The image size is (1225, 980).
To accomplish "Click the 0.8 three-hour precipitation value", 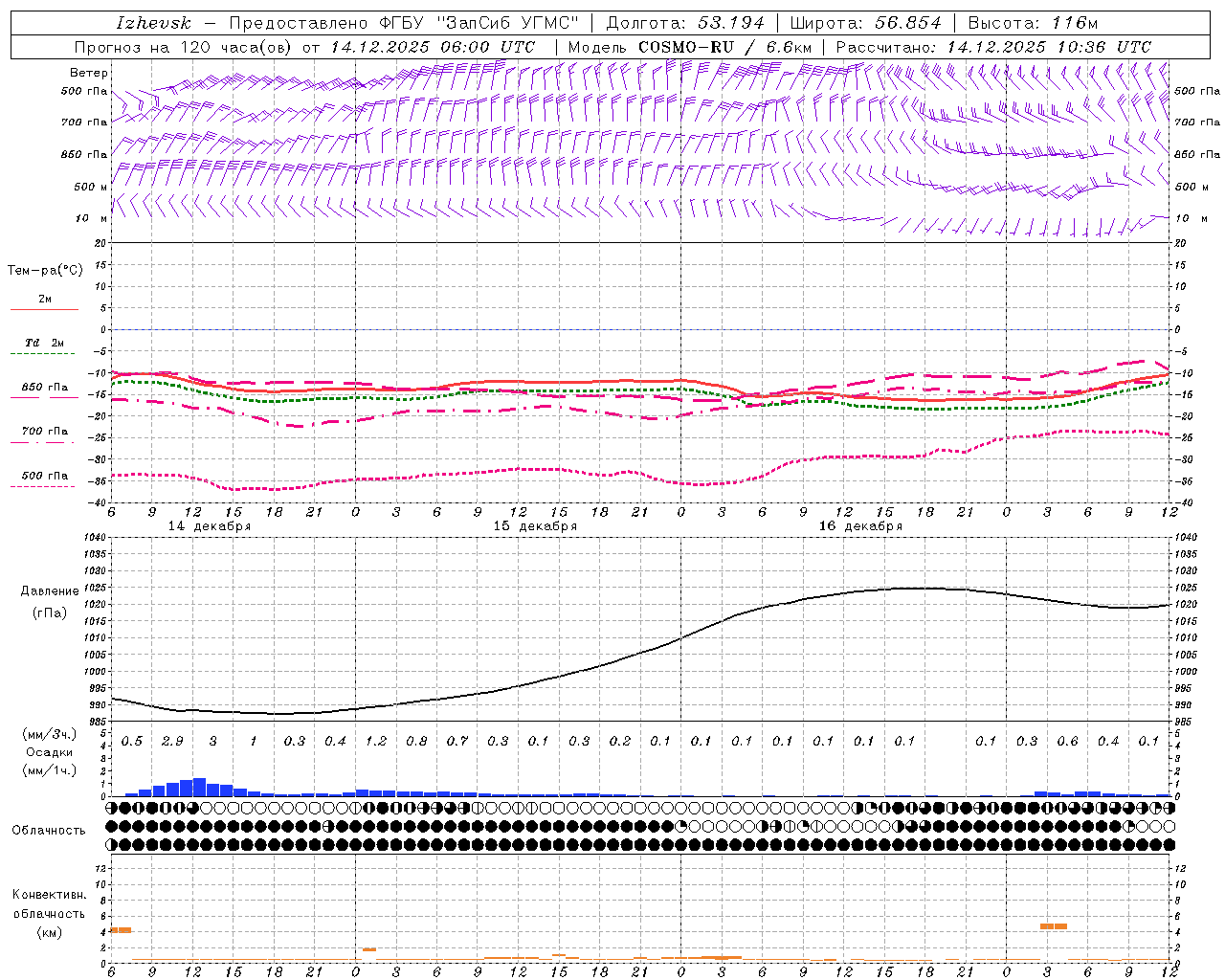I will pyautogui.click(x=416, y=741).
